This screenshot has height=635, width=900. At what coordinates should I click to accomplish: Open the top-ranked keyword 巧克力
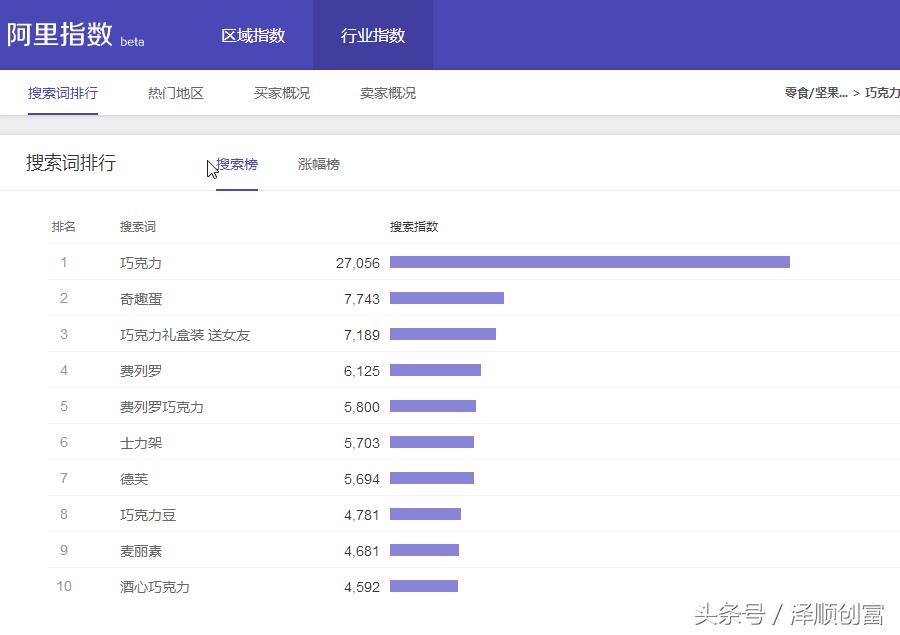pos(135,262)
